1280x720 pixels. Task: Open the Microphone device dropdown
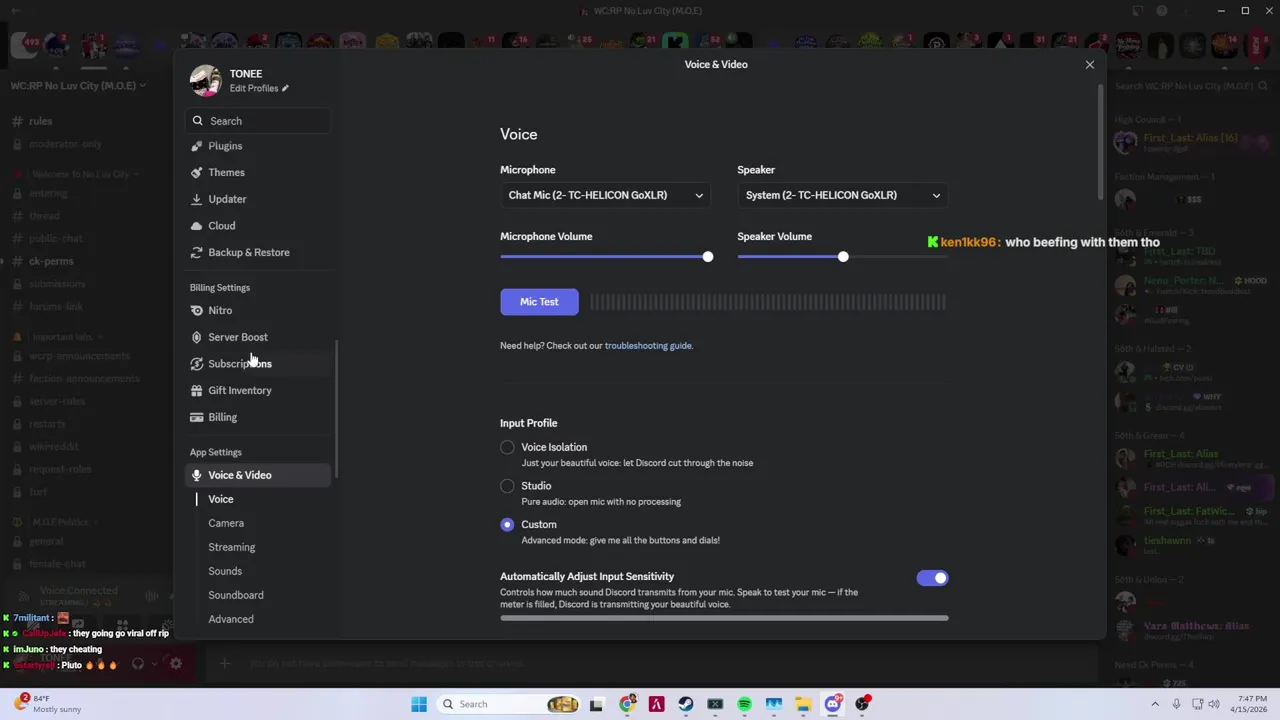pyautogui.click(x=605, y=195)
